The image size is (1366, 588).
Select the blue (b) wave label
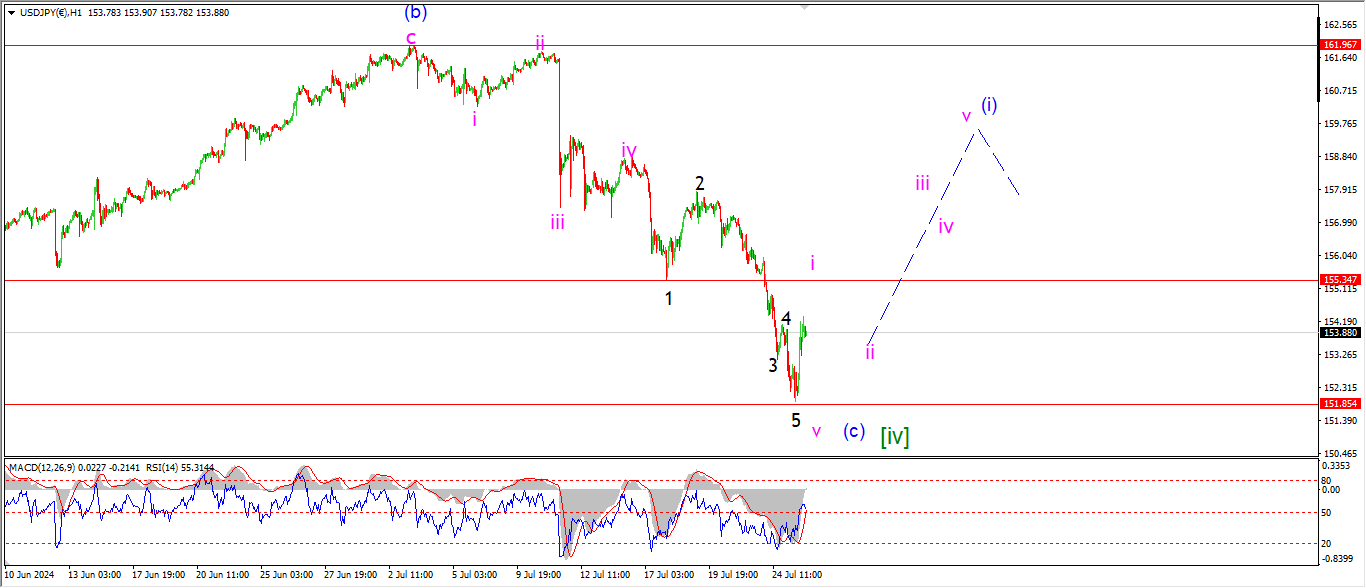click(416, 13)
